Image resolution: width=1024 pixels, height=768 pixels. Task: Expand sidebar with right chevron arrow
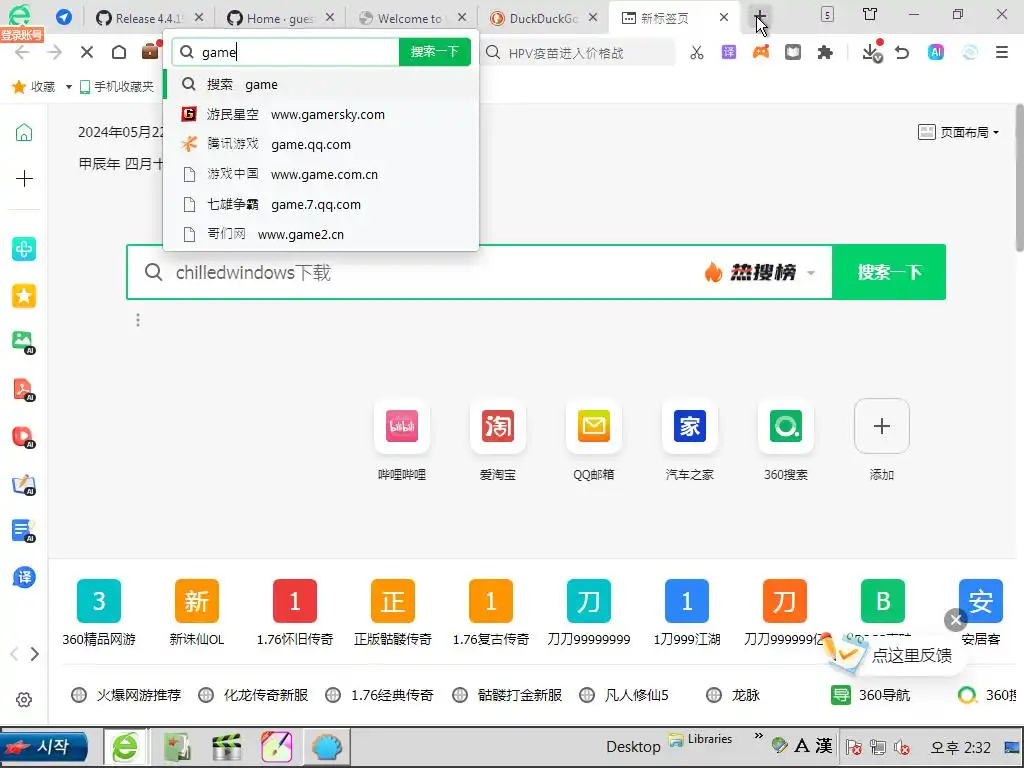click(x=35, y=654)
